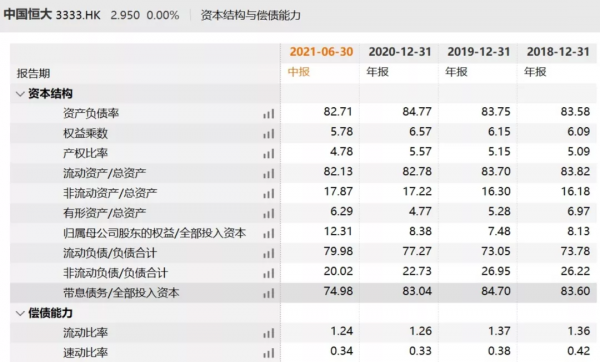Open chart icon for 非流动资产/总资产 row
Screen dimensions: 600x362
(x=269, y=194)
